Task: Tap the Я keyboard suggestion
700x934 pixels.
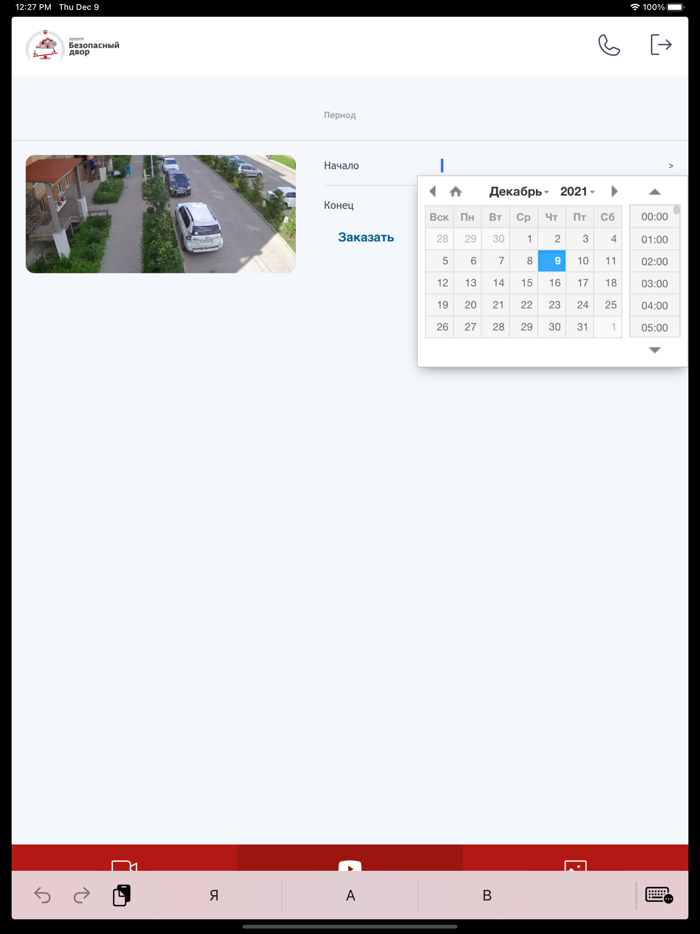Action: (x=214, y=895)
